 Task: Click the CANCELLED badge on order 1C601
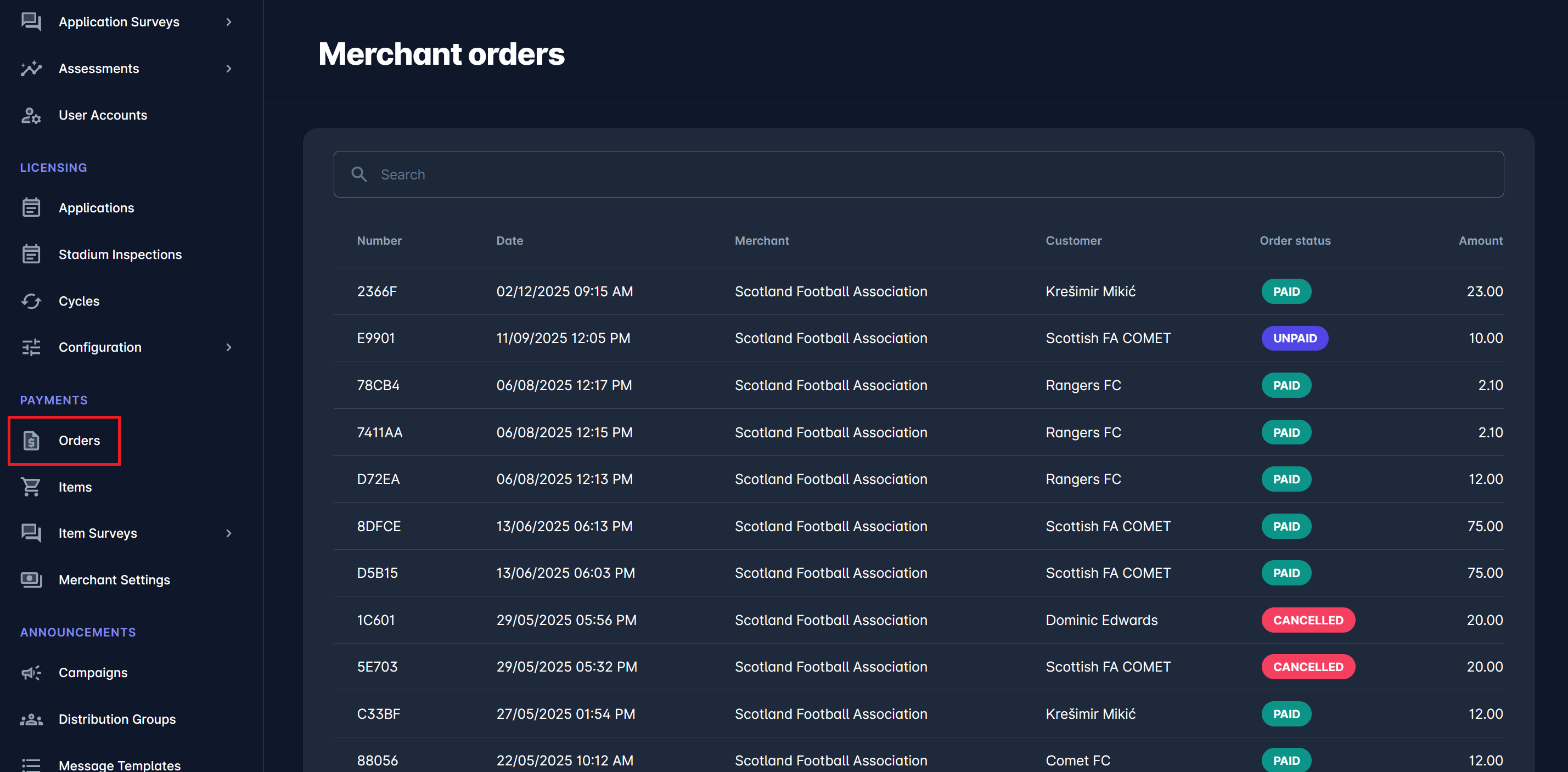pos(1308,620)
